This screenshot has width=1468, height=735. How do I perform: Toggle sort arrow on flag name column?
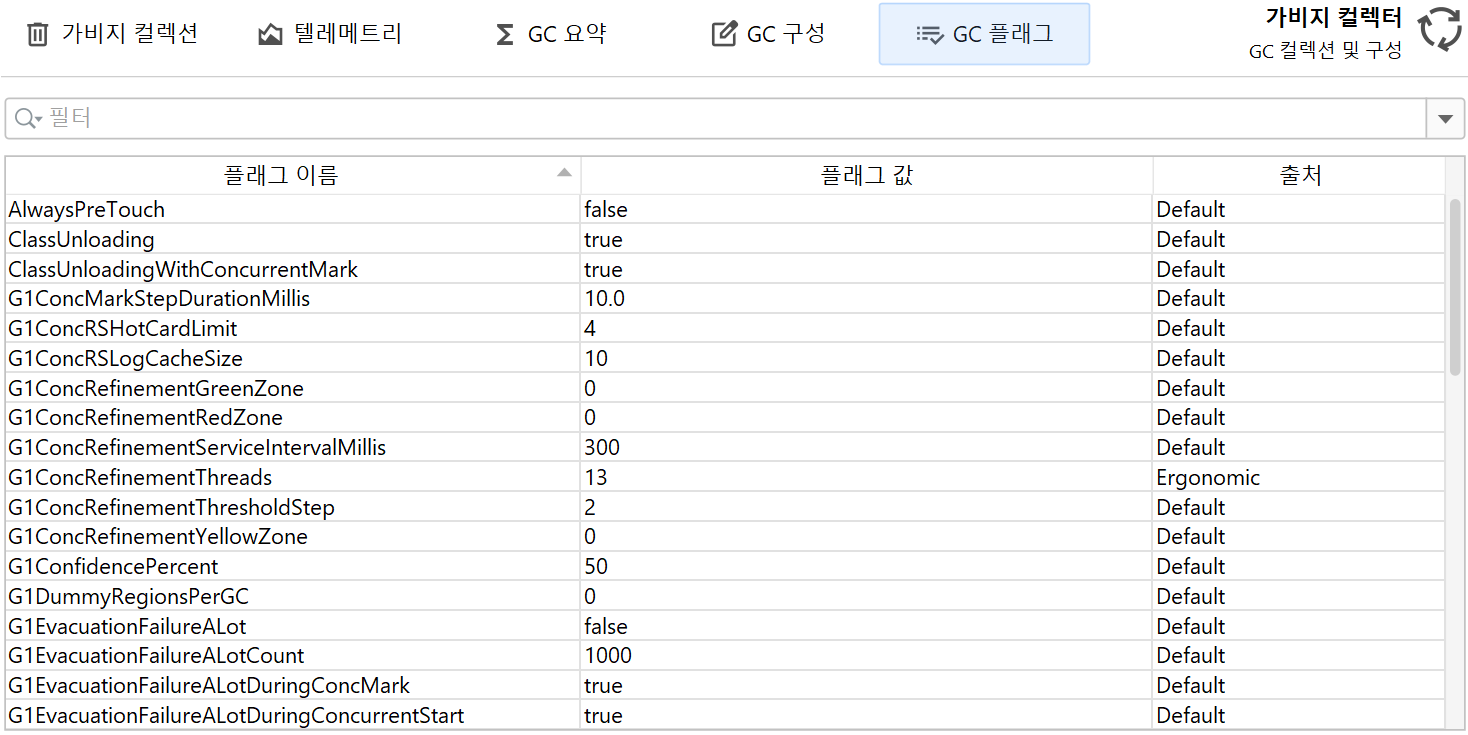564,173
